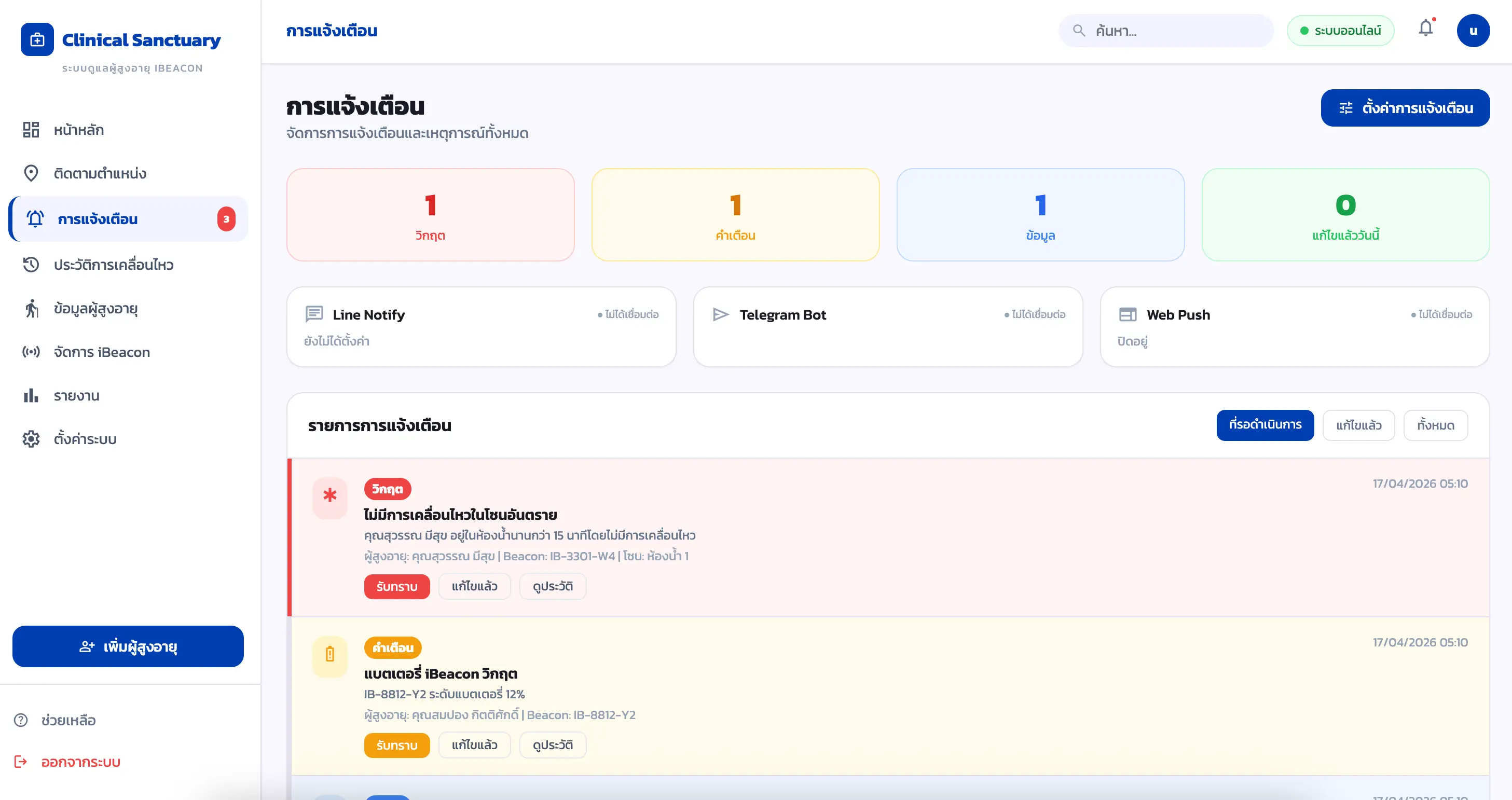Click the คำเตือน summary card
This screenshot has width=1512, height=800.
click(735, 215)
